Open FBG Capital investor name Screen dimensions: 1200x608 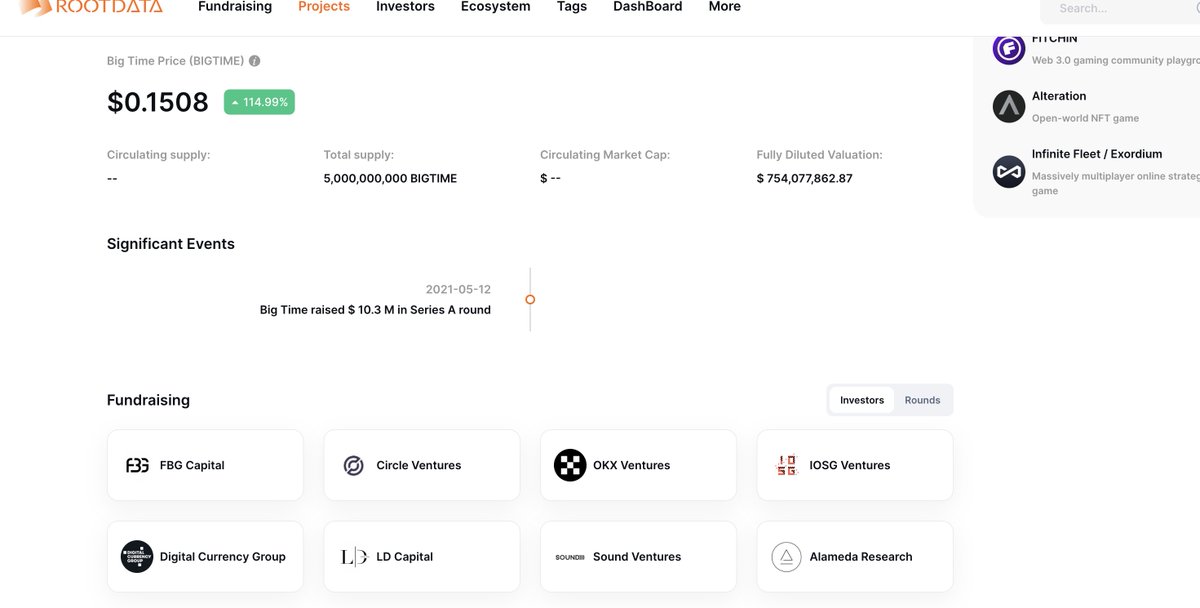192,465
